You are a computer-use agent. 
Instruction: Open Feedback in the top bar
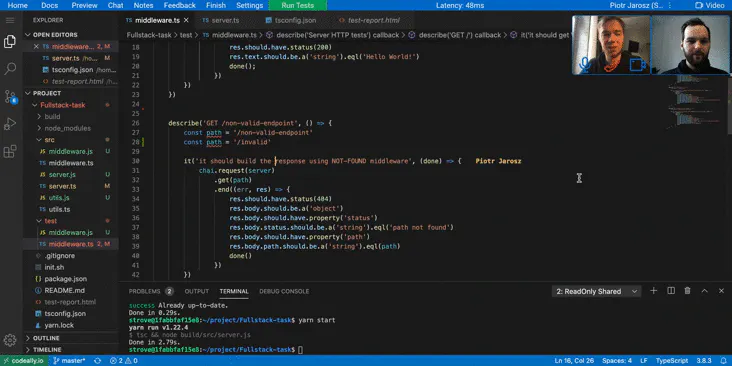click(180, 6)
